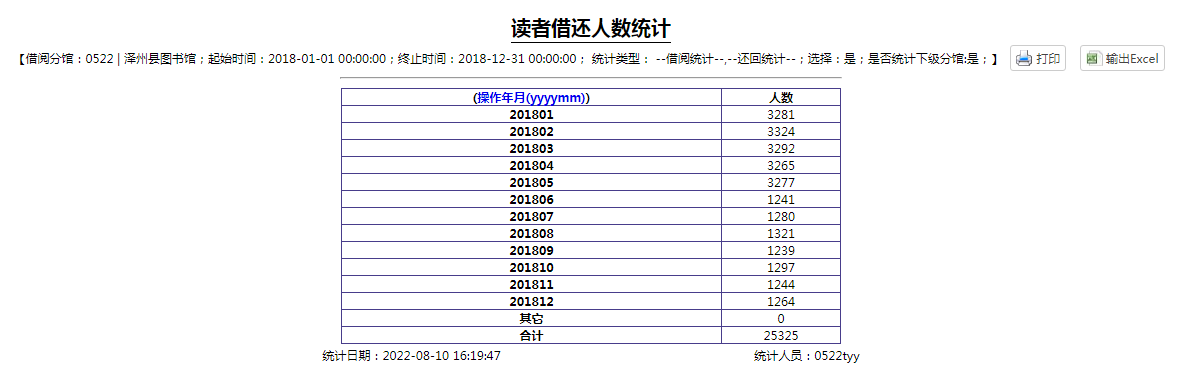Click the value 3265 cell

(781, 166)
